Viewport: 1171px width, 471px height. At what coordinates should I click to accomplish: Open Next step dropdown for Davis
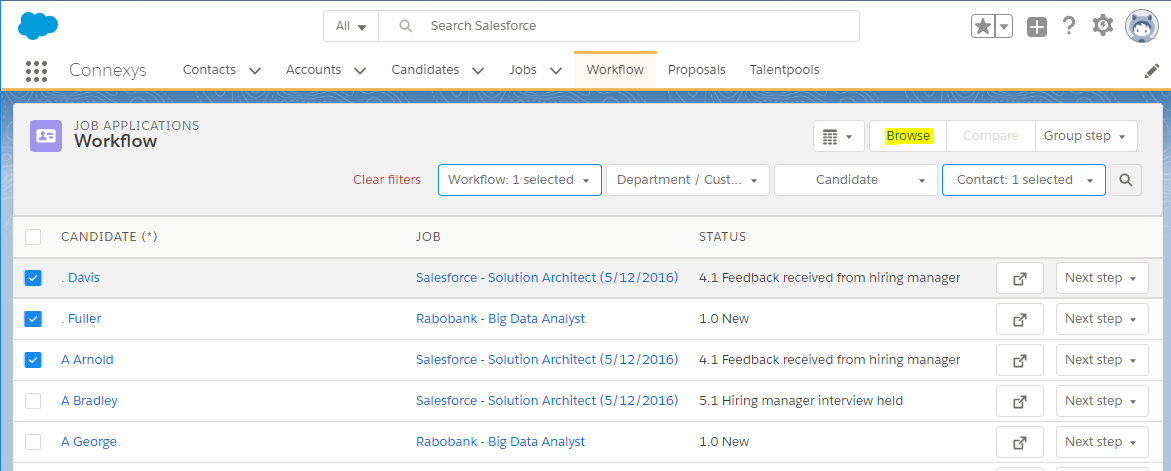click(1102, 278)
